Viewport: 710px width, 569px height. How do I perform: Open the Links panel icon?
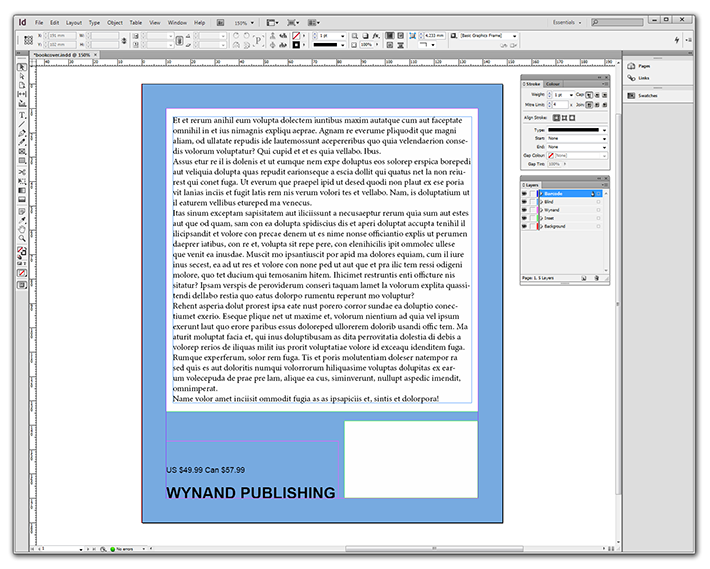[632, 78]
